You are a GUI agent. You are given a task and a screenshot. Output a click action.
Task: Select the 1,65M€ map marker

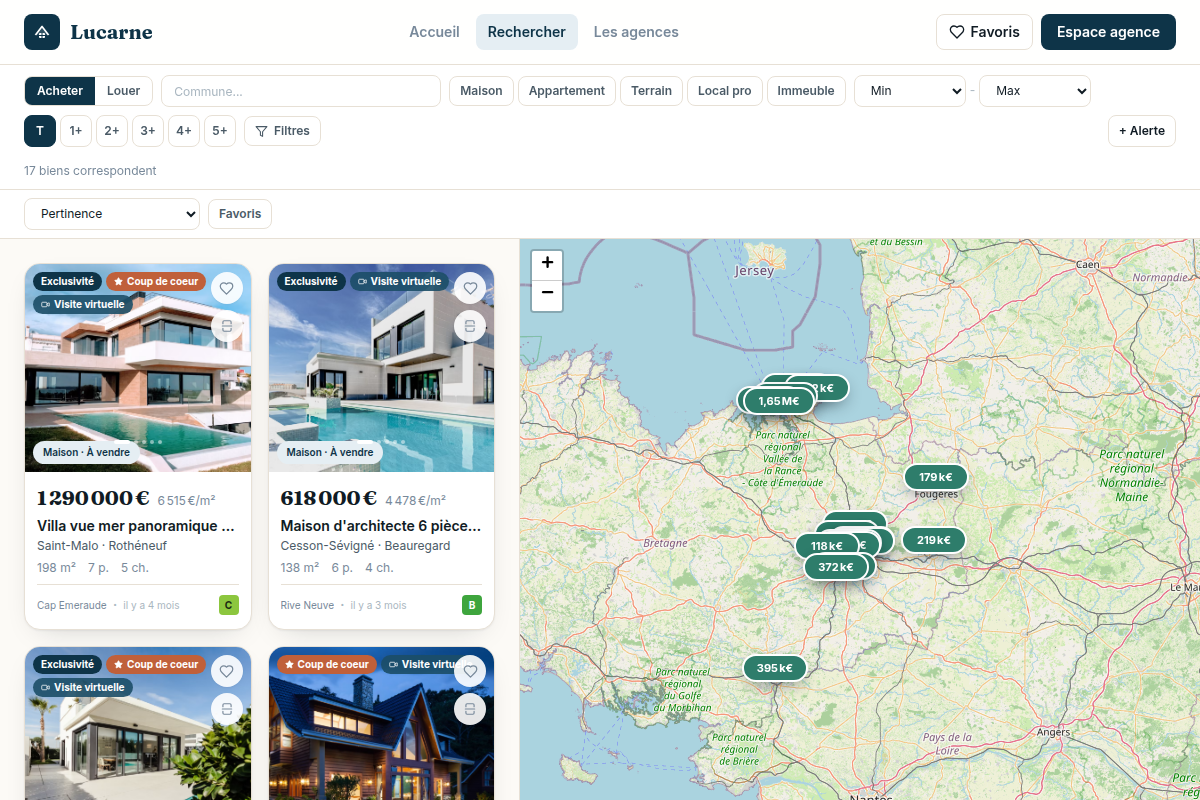pyautogui.click(x=778, y=401)
